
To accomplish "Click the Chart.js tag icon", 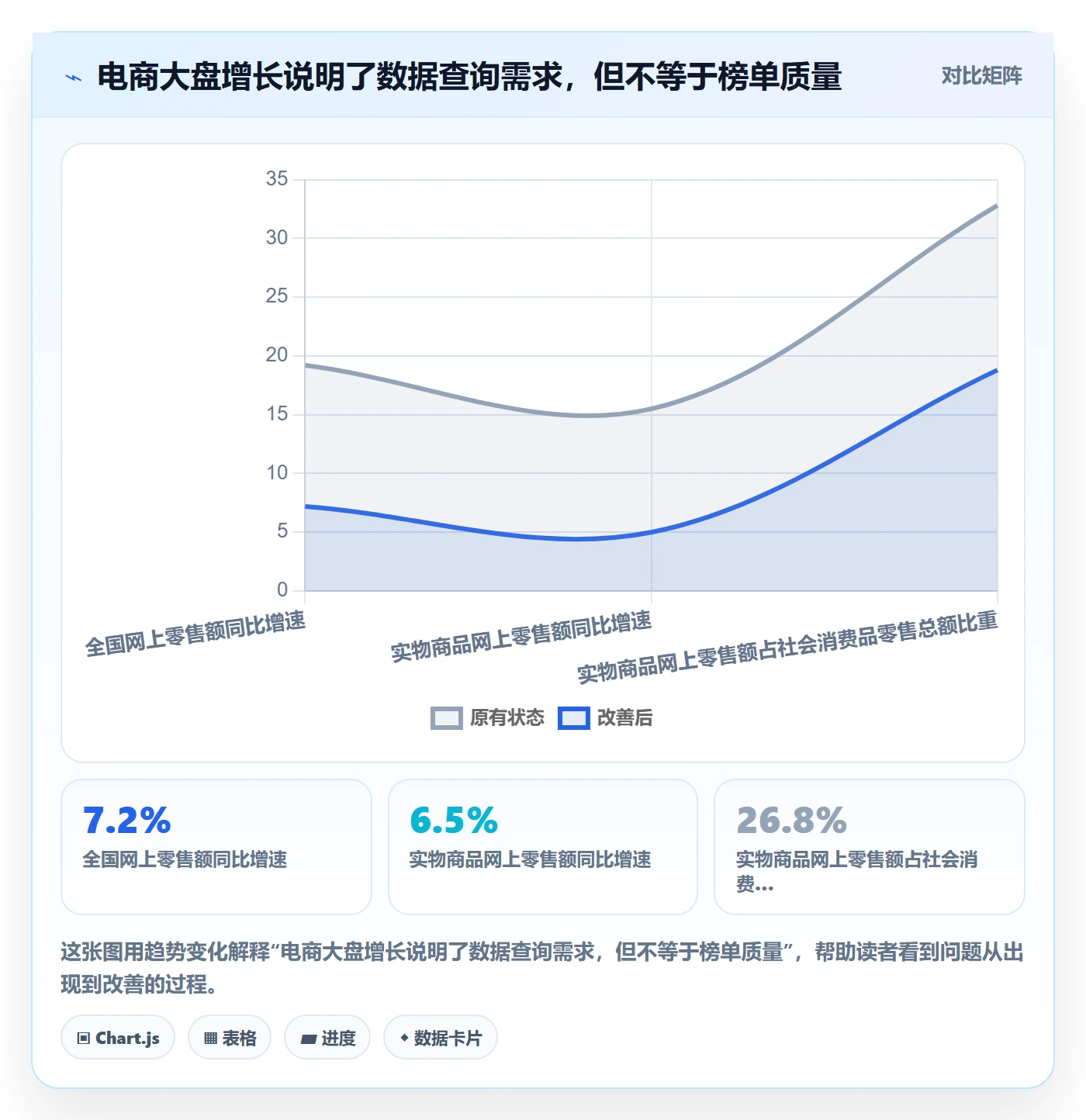I will coord(84,1039).
